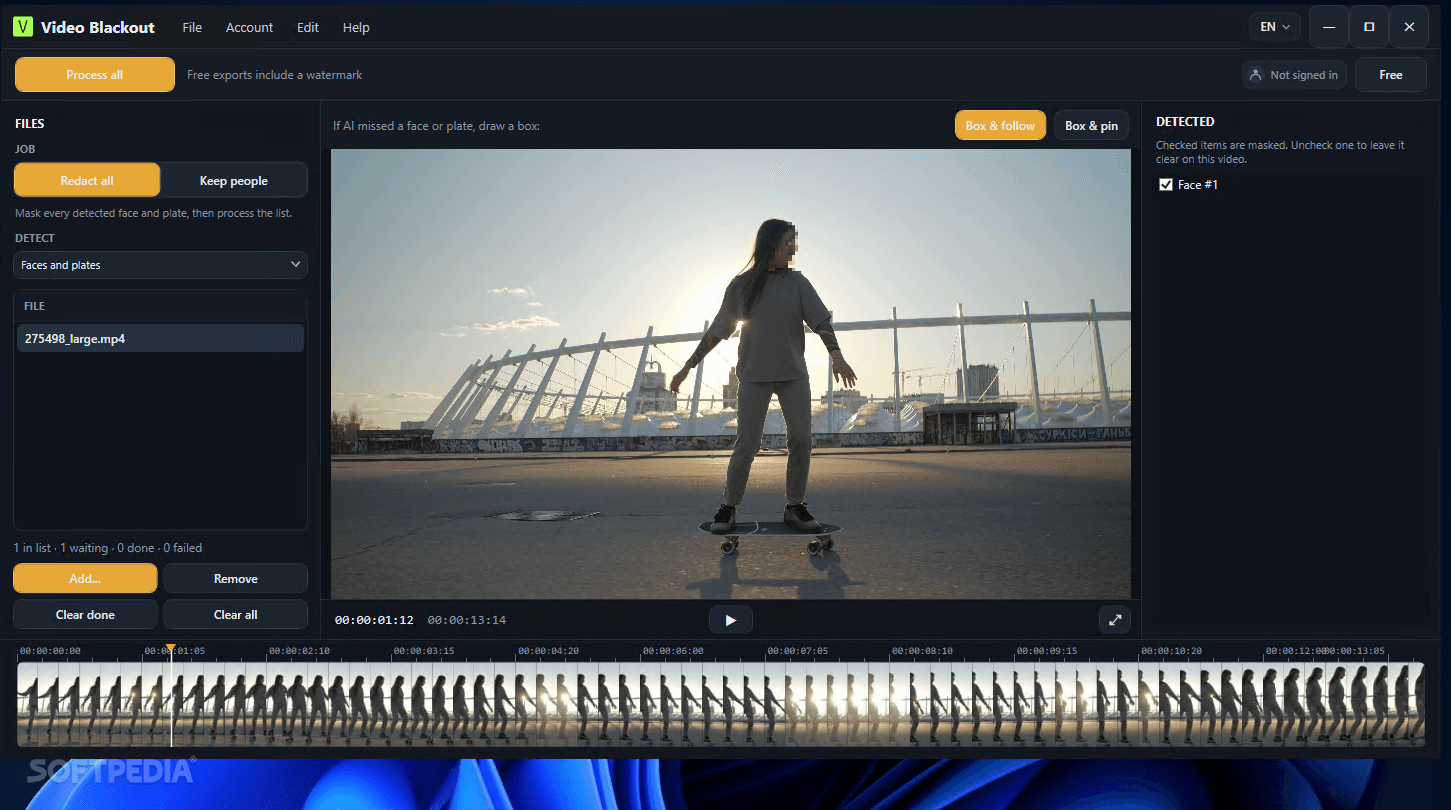Open the Account menu
This screenshot has height=810, width=1451.
pyautogui.click(x=249, y=28)
